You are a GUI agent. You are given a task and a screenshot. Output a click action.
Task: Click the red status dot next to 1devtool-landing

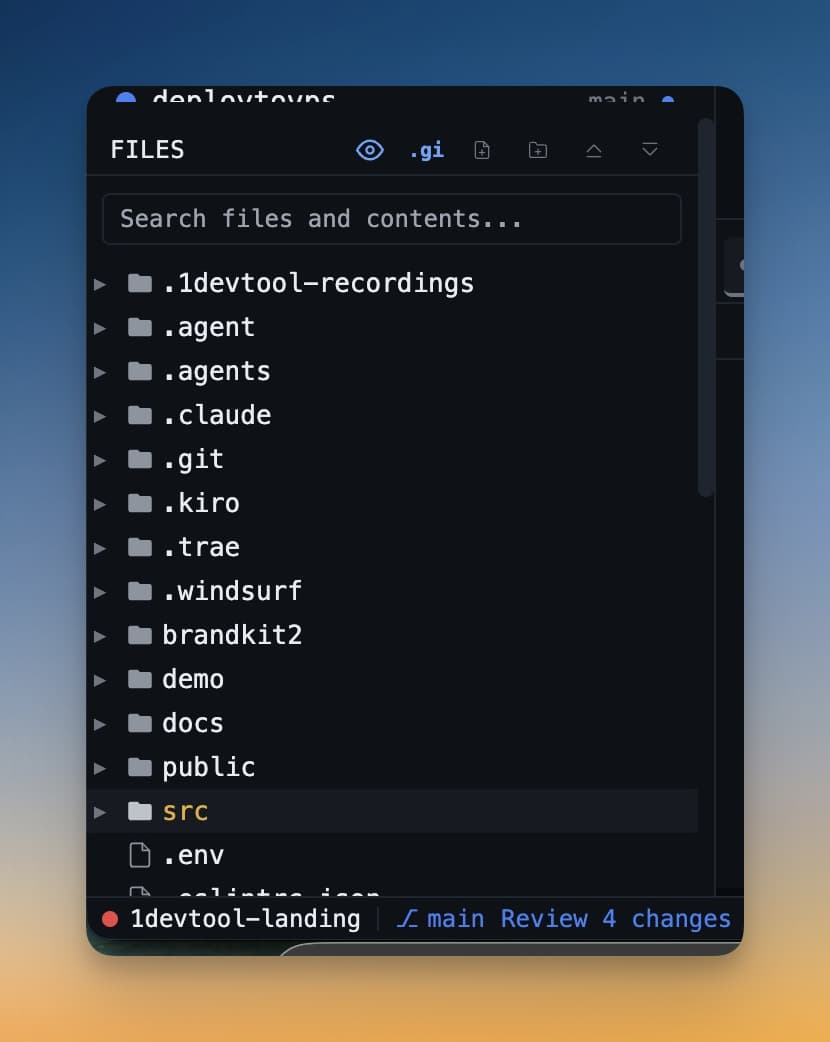pyautogui.click(x=110, y=919)
